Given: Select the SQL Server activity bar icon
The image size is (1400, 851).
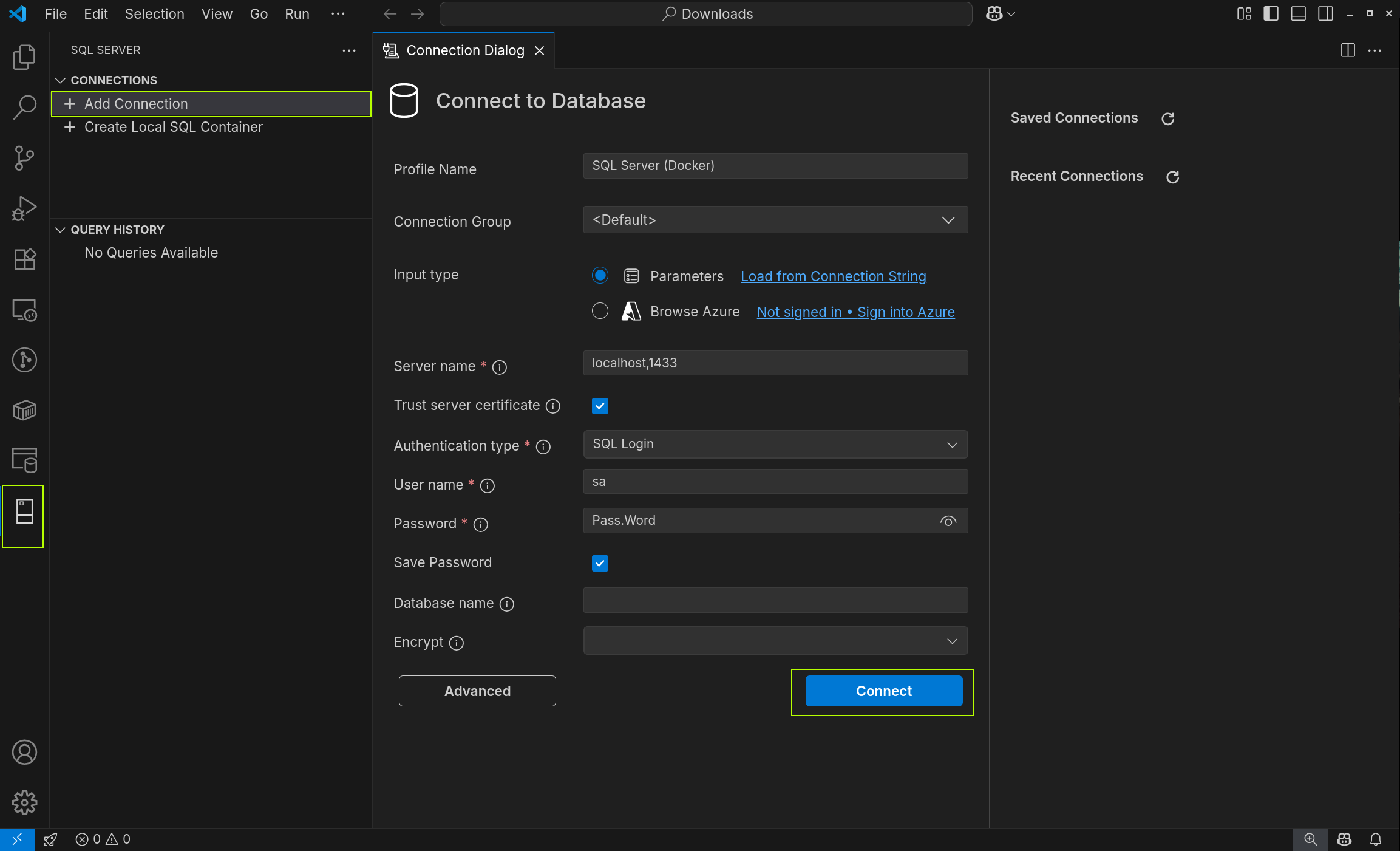Looking at the screenshot, I should point(24,516).
